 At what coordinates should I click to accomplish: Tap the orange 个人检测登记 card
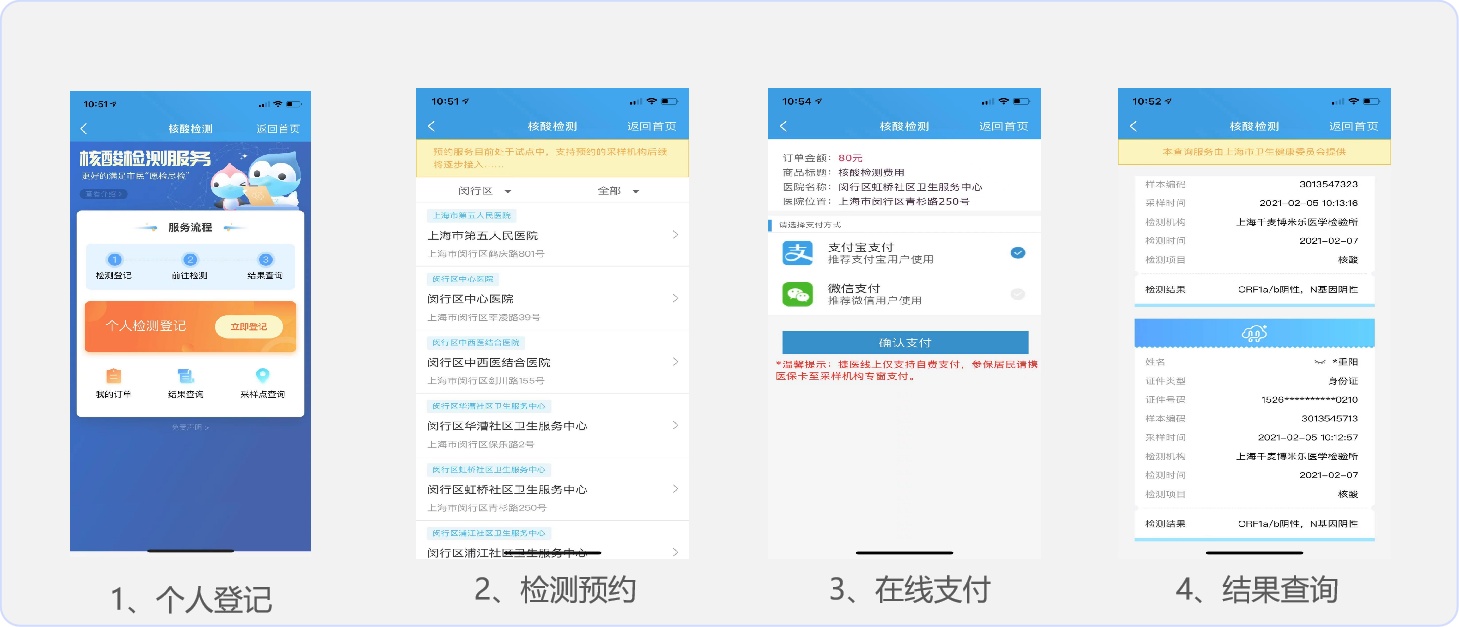190,327
